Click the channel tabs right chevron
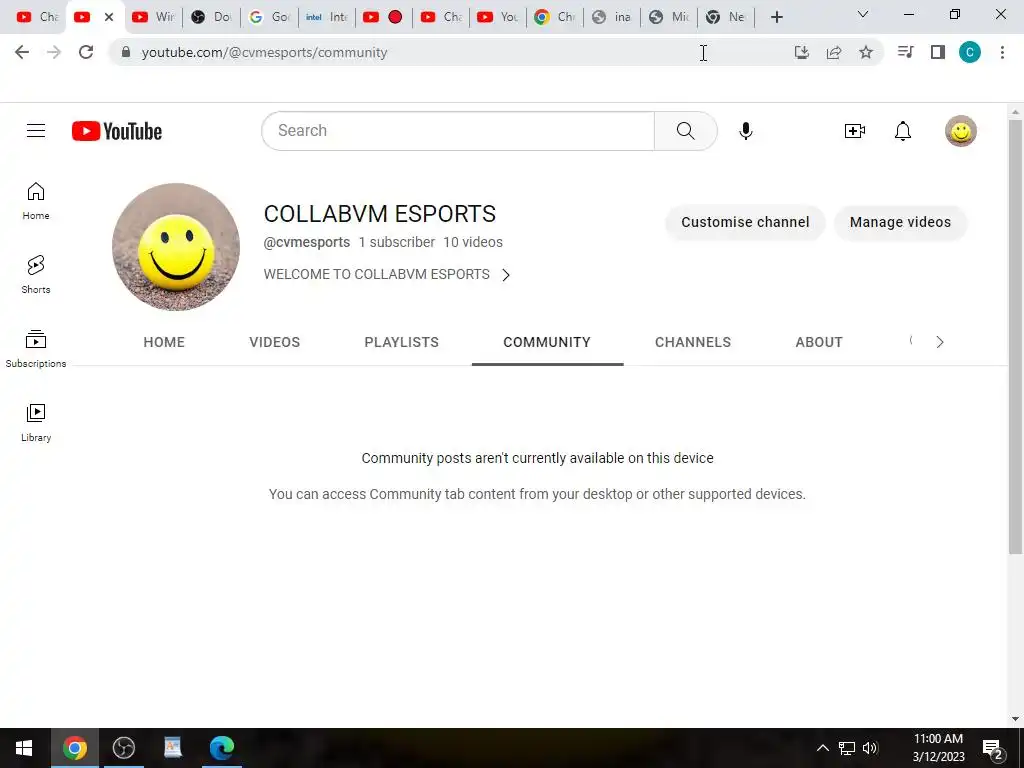 pos(940,342)
